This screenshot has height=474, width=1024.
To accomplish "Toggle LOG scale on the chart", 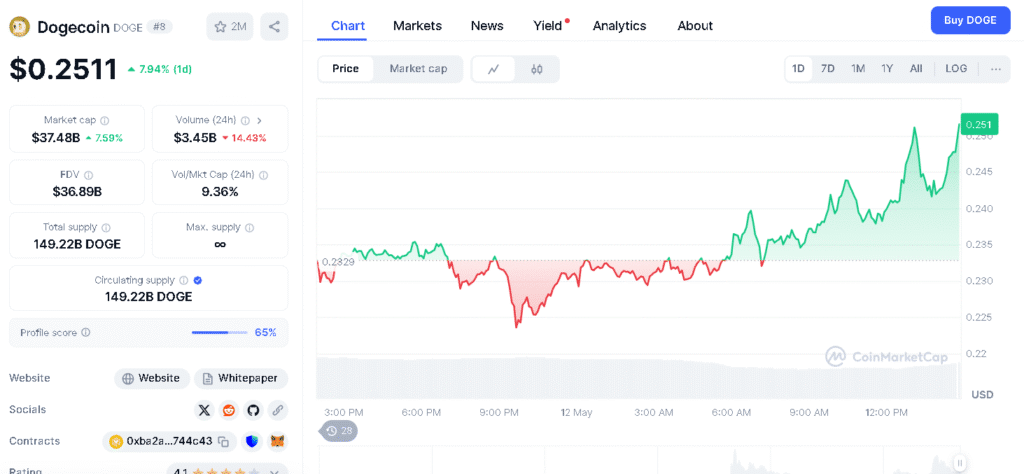I will (956, 69).
